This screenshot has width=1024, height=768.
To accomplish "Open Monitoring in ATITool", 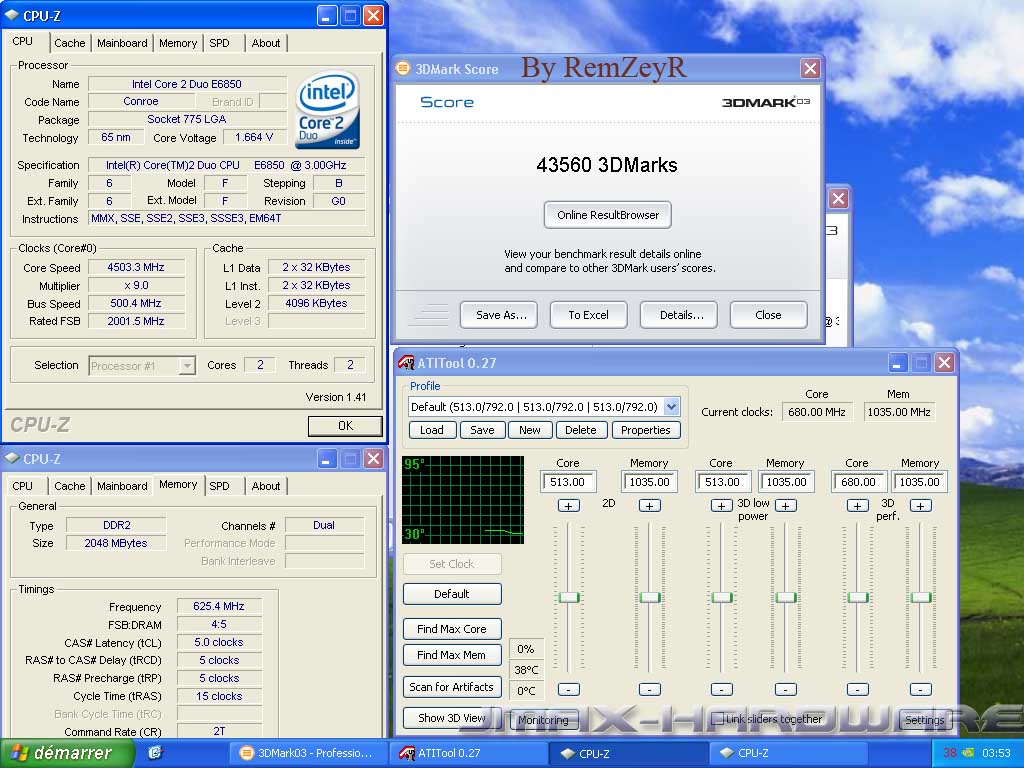I will click(543, 720).
